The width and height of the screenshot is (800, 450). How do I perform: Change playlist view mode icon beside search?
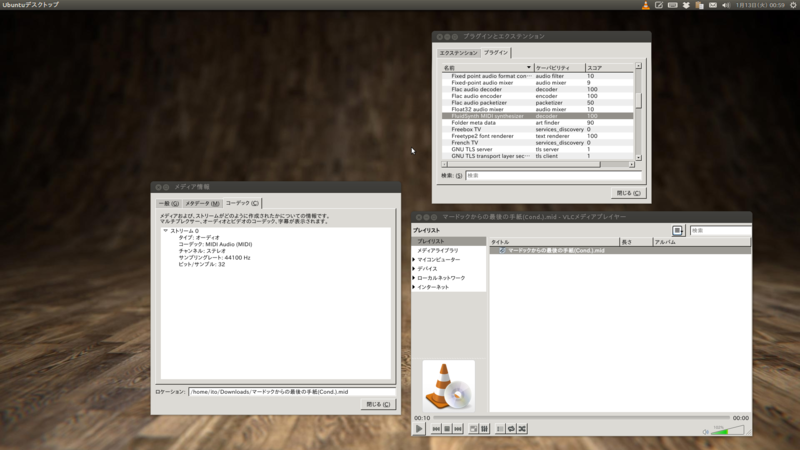[x=678, y=231]
